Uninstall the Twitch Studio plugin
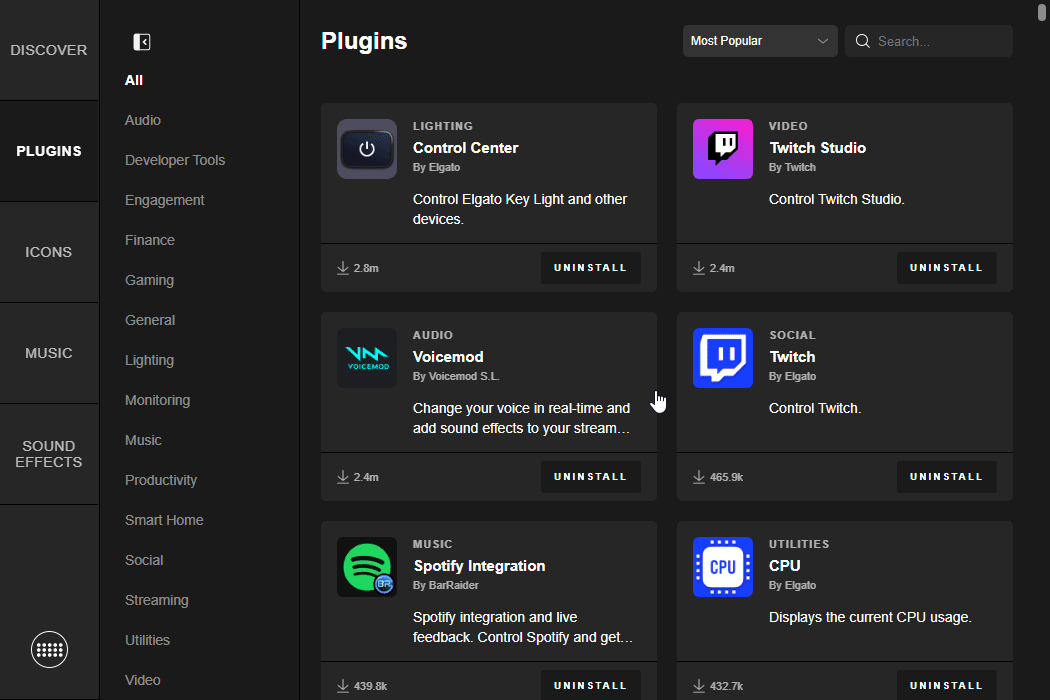The height and width of the screenshot is (700, 1050). pos(947,268)
